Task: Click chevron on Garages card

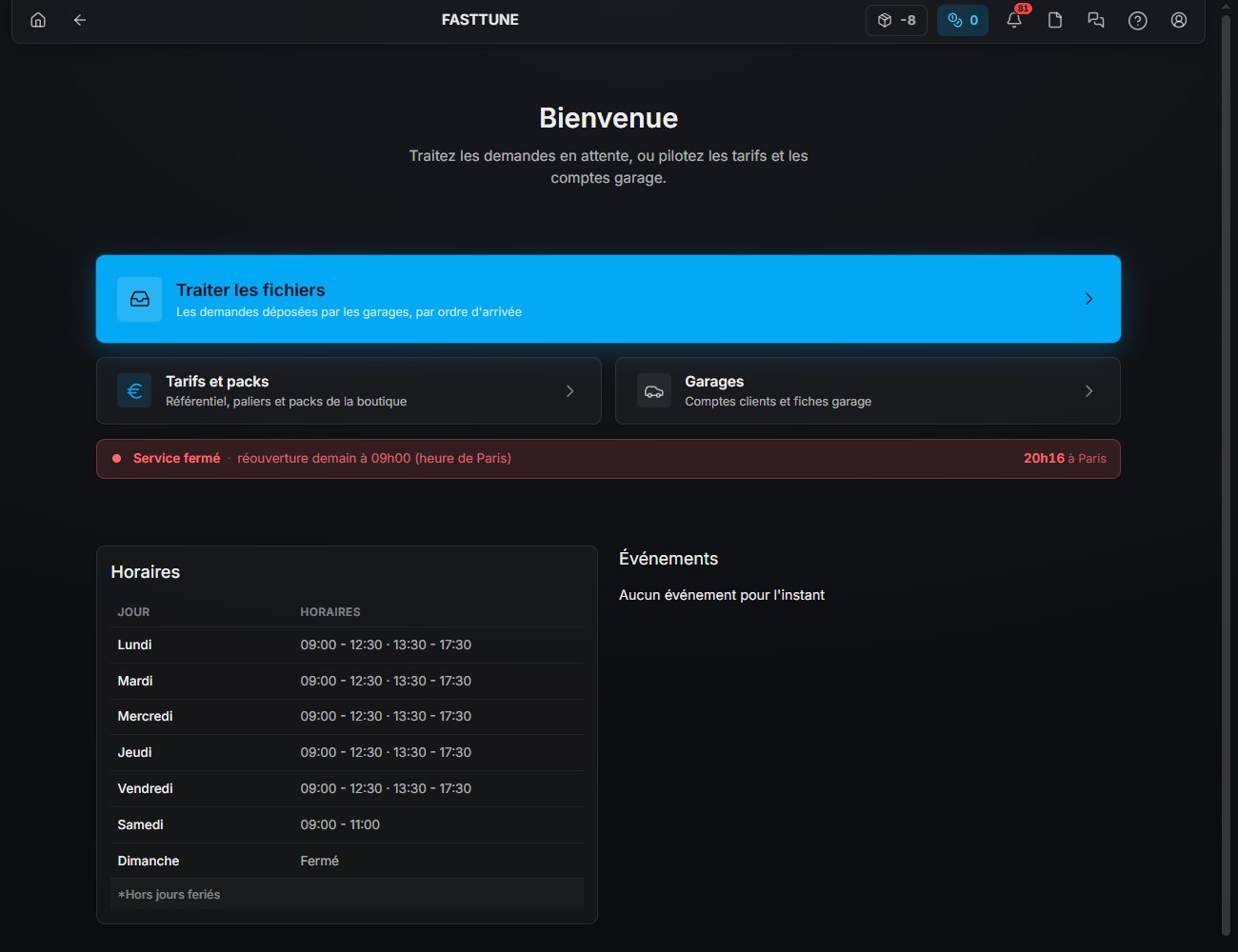Action: (x=1088, y=390)
